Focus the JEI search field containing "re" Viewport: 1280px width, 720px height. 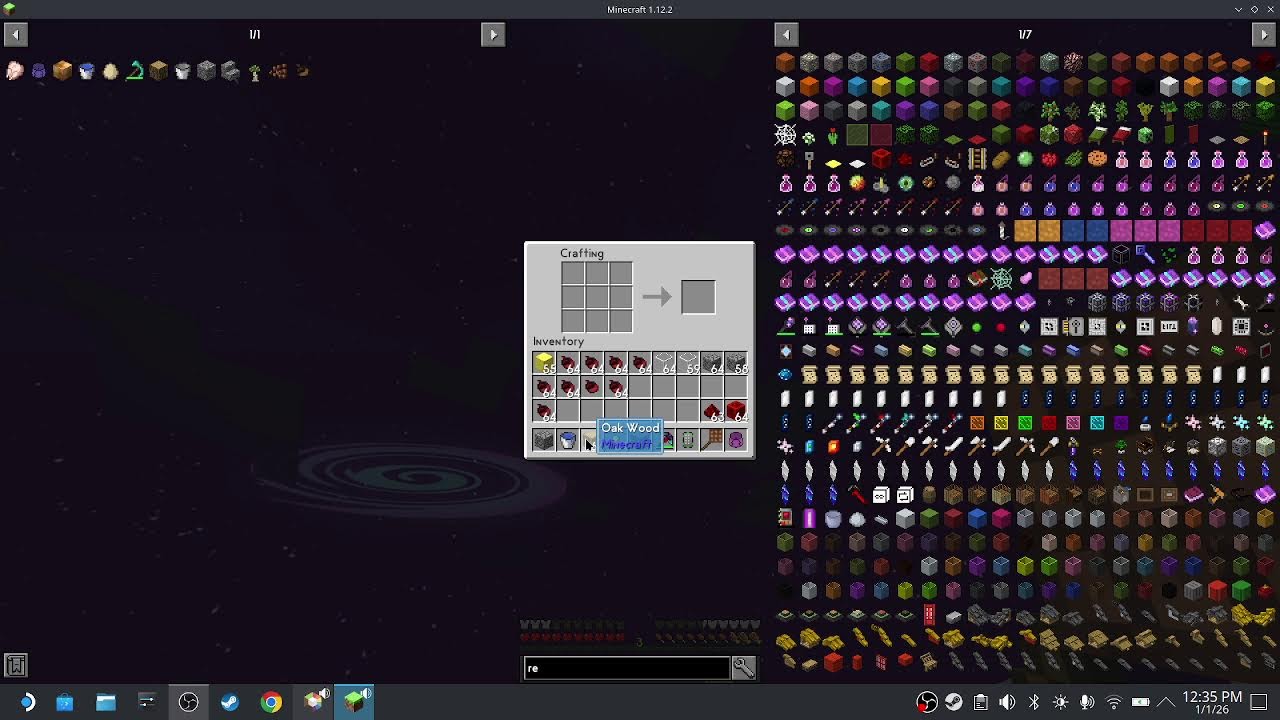point(627,668)
